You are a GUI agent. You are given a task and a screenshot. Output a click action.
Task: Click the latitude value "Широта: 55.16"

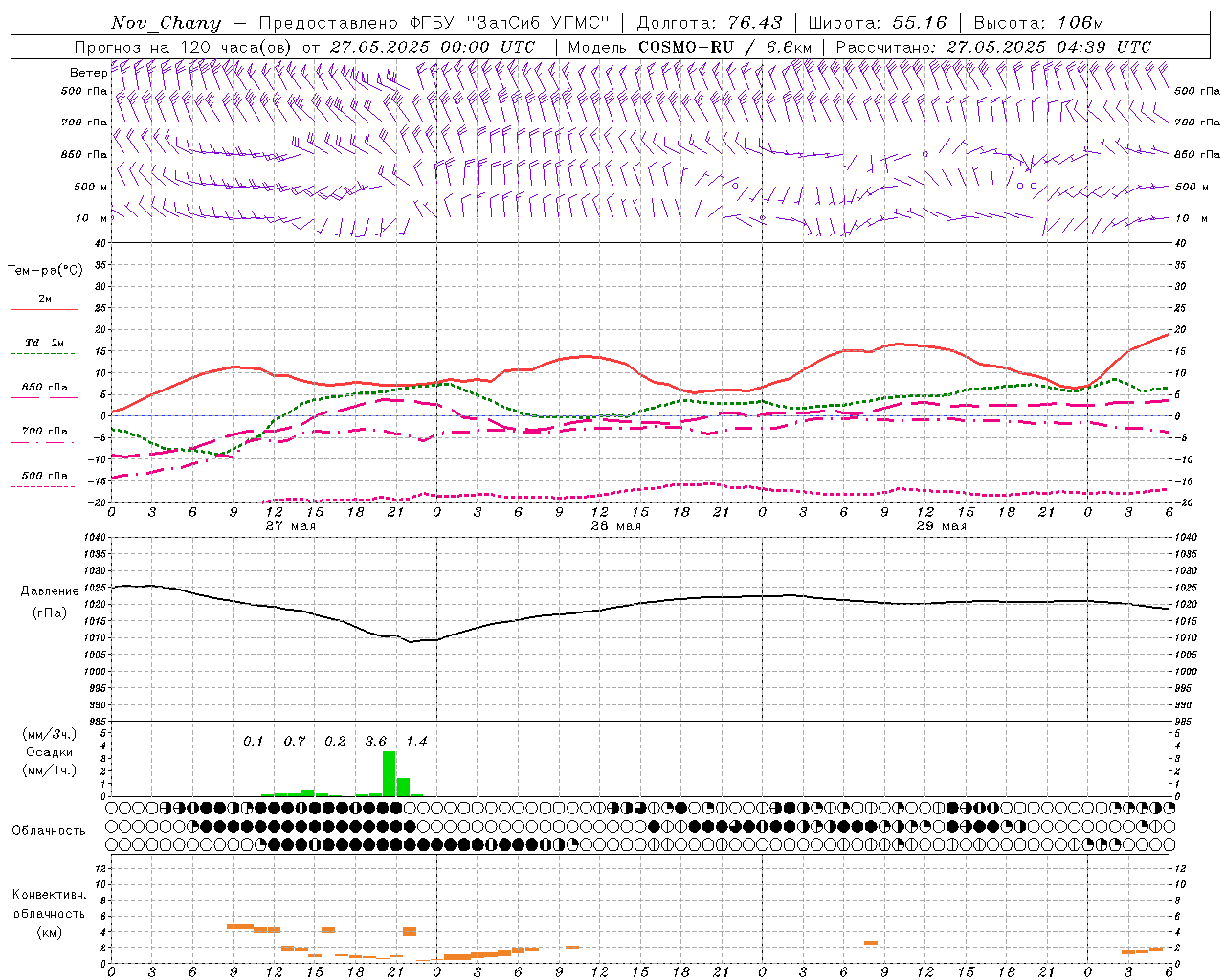click(878, 23)
